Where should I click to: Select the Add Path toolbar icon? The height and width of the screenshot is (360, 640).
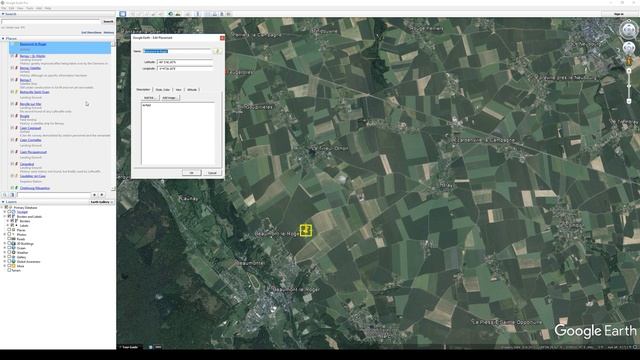(x=146, y=14)
